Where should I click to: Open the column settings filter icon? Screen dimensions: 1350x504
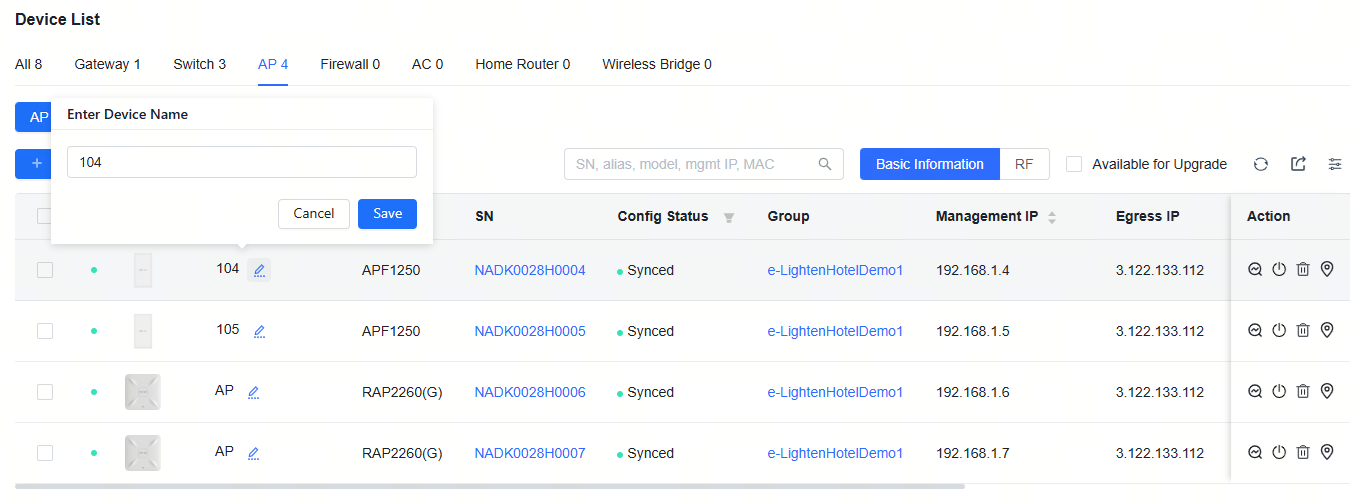point(1335,164)
